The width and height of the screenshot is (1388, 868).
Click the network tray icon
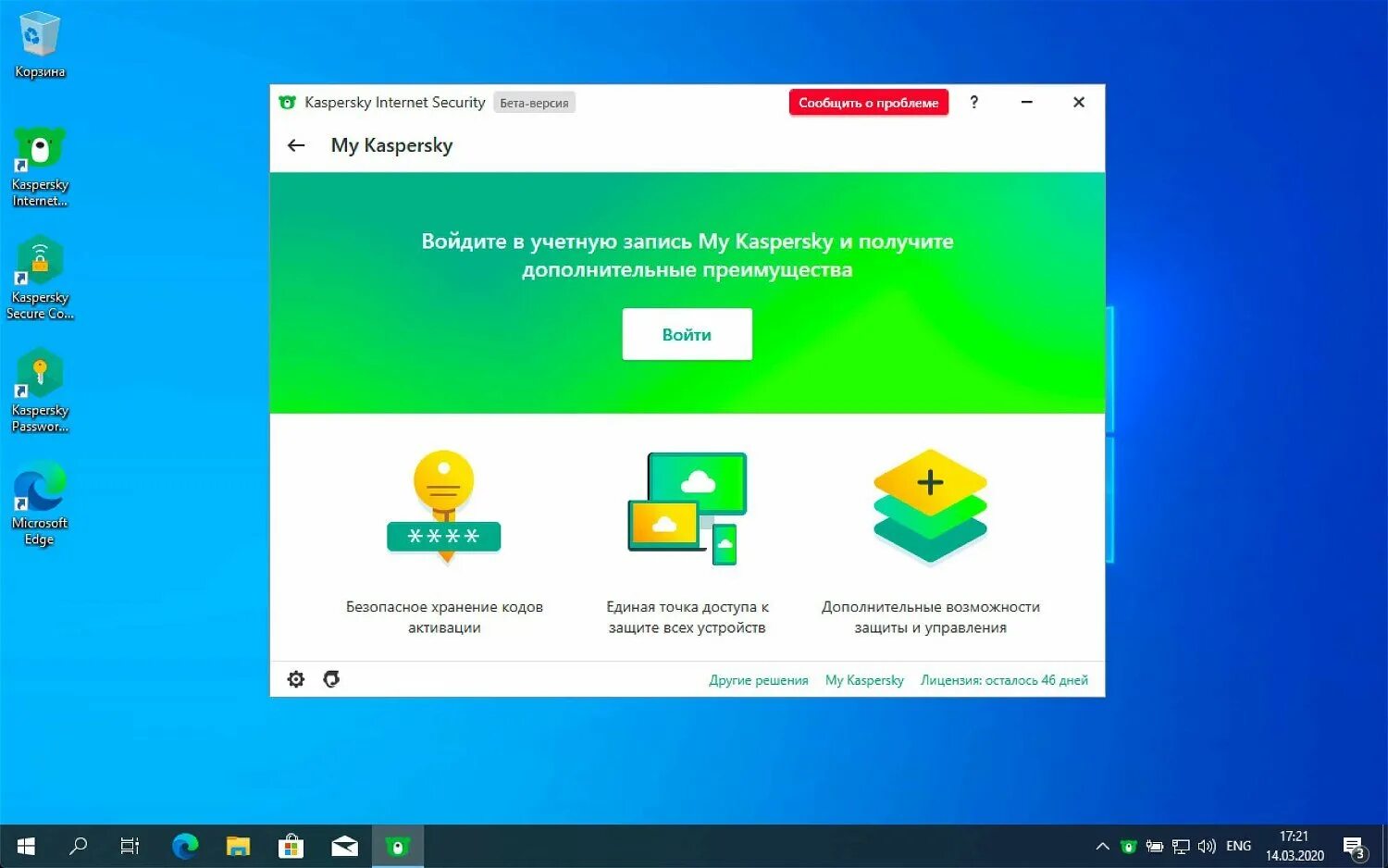pos(1181,847)
